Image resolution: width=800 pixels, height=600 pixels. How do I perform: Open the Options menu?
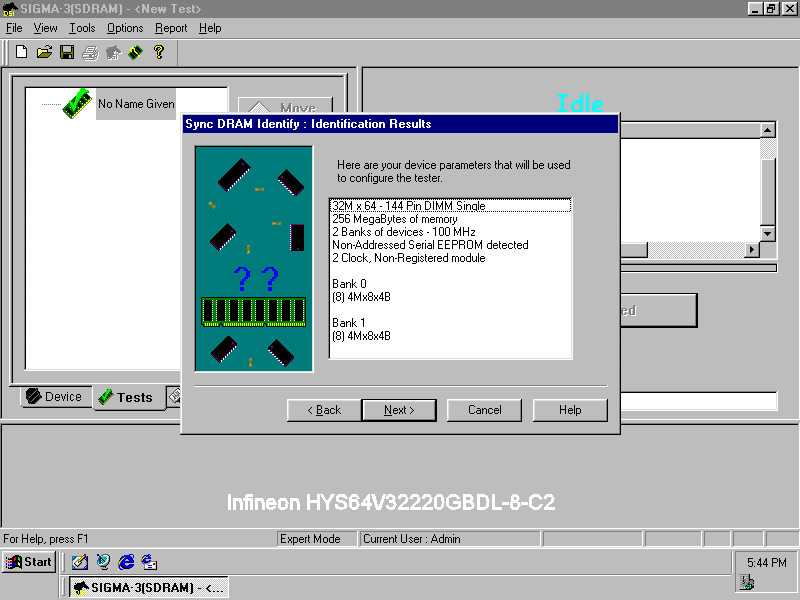click(x=124, y=28)
